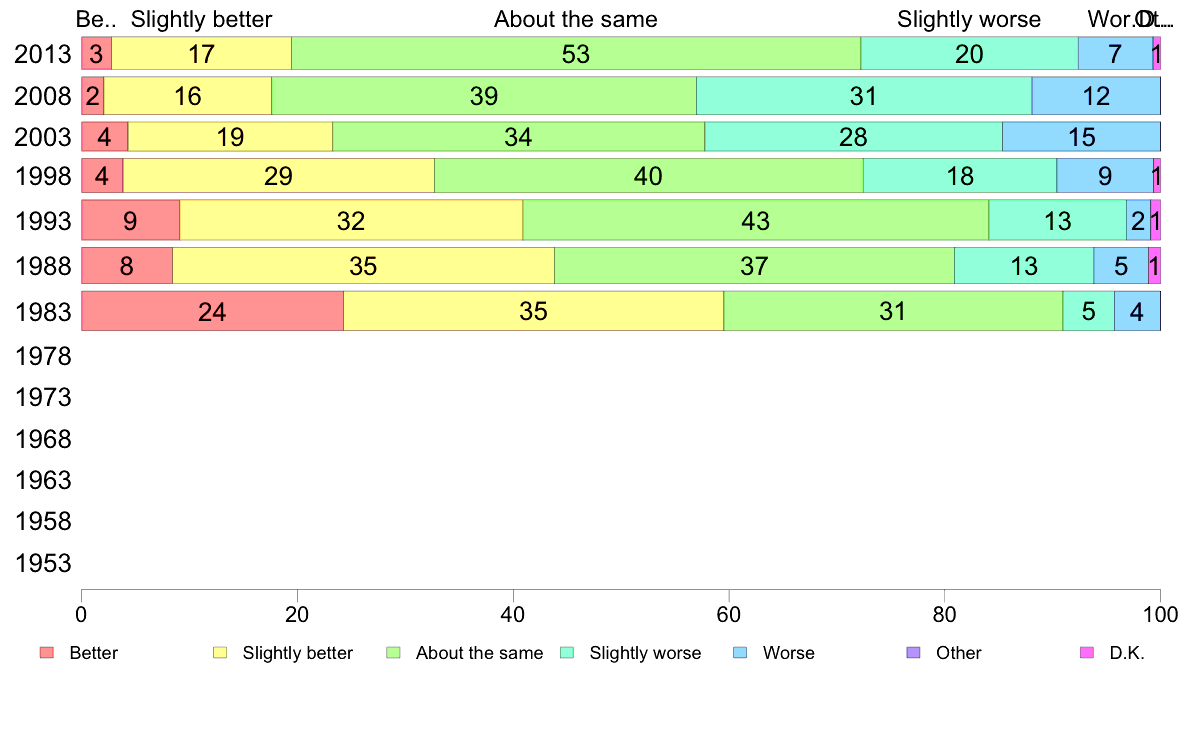Select the 1993 green segment labeled 43
The image size is (1188, 736).
click(755, 221)
